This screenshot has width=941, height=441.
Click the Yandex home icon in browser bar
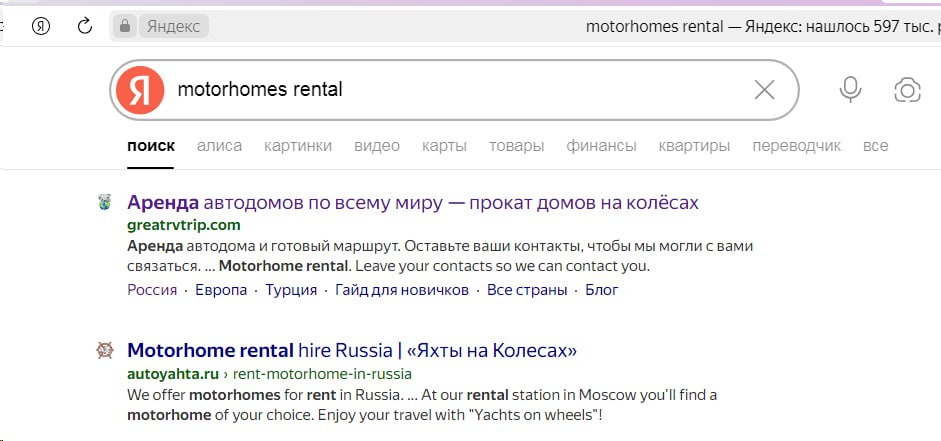pos(41,26)
